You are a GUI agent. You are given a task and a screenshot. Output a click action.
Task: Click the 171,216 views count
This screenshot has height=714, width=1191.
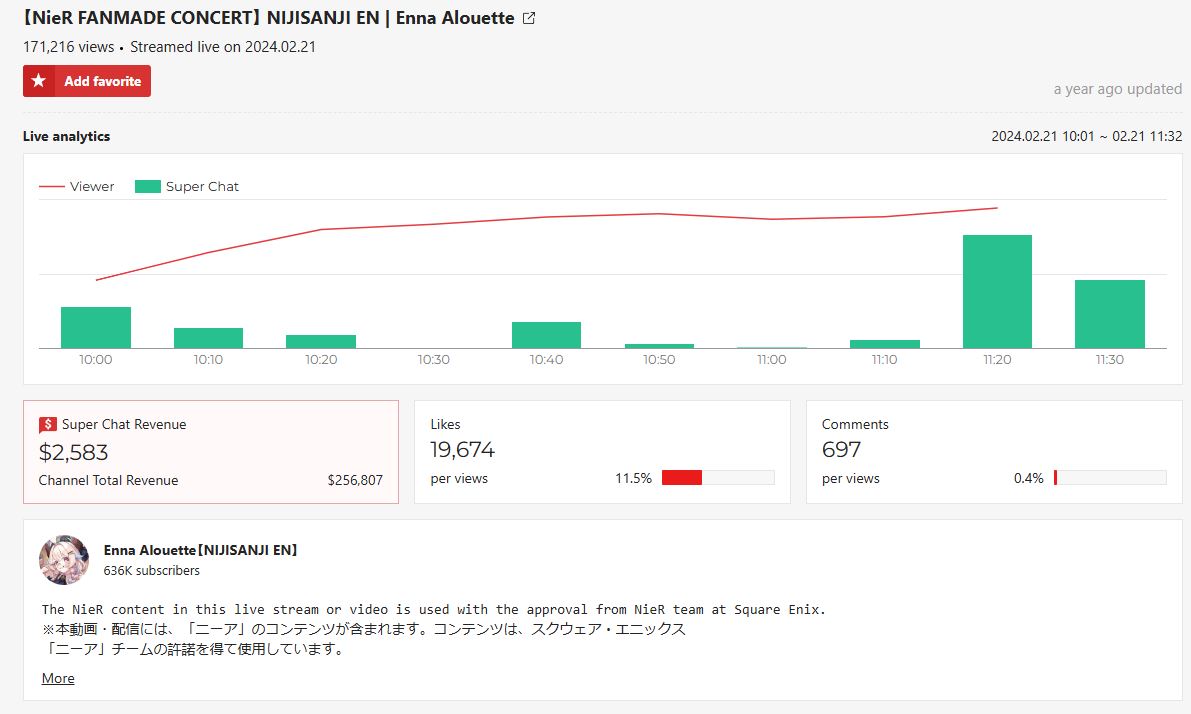click(x=68, y=47)
